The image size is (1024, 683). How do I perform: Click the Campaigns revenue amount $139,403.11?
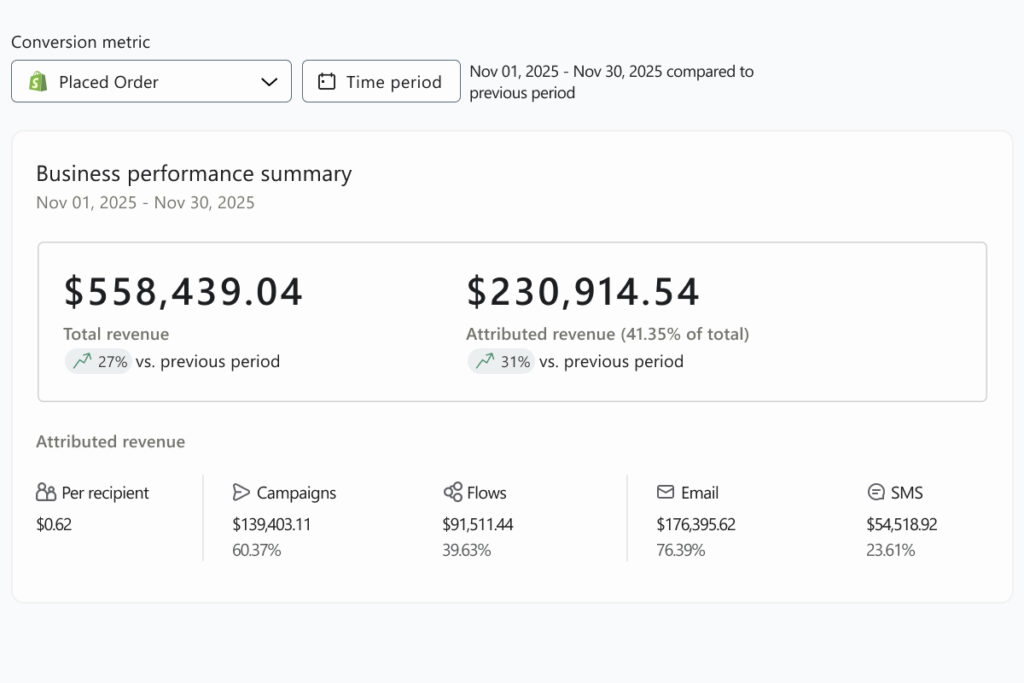click(271, 524)
